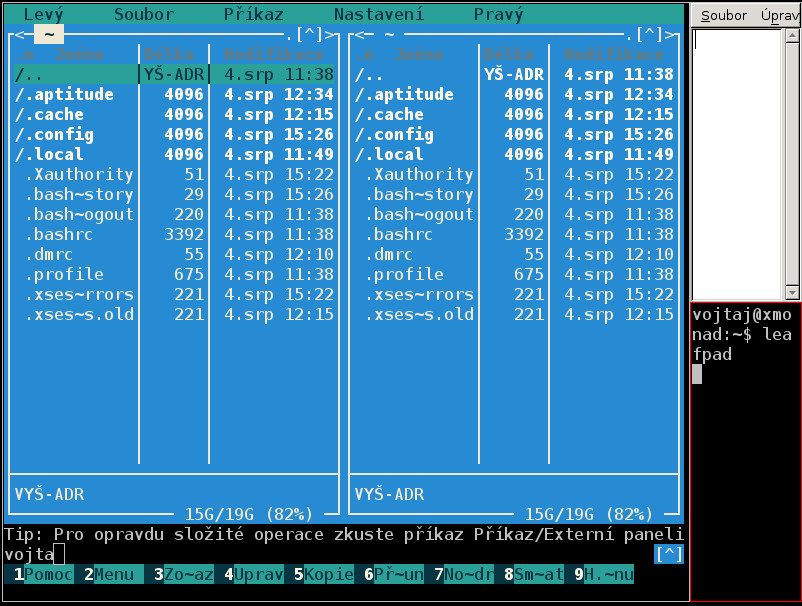Select .Xauthority file in right panel
Screen dimensions: 802x606
(515, 174)
